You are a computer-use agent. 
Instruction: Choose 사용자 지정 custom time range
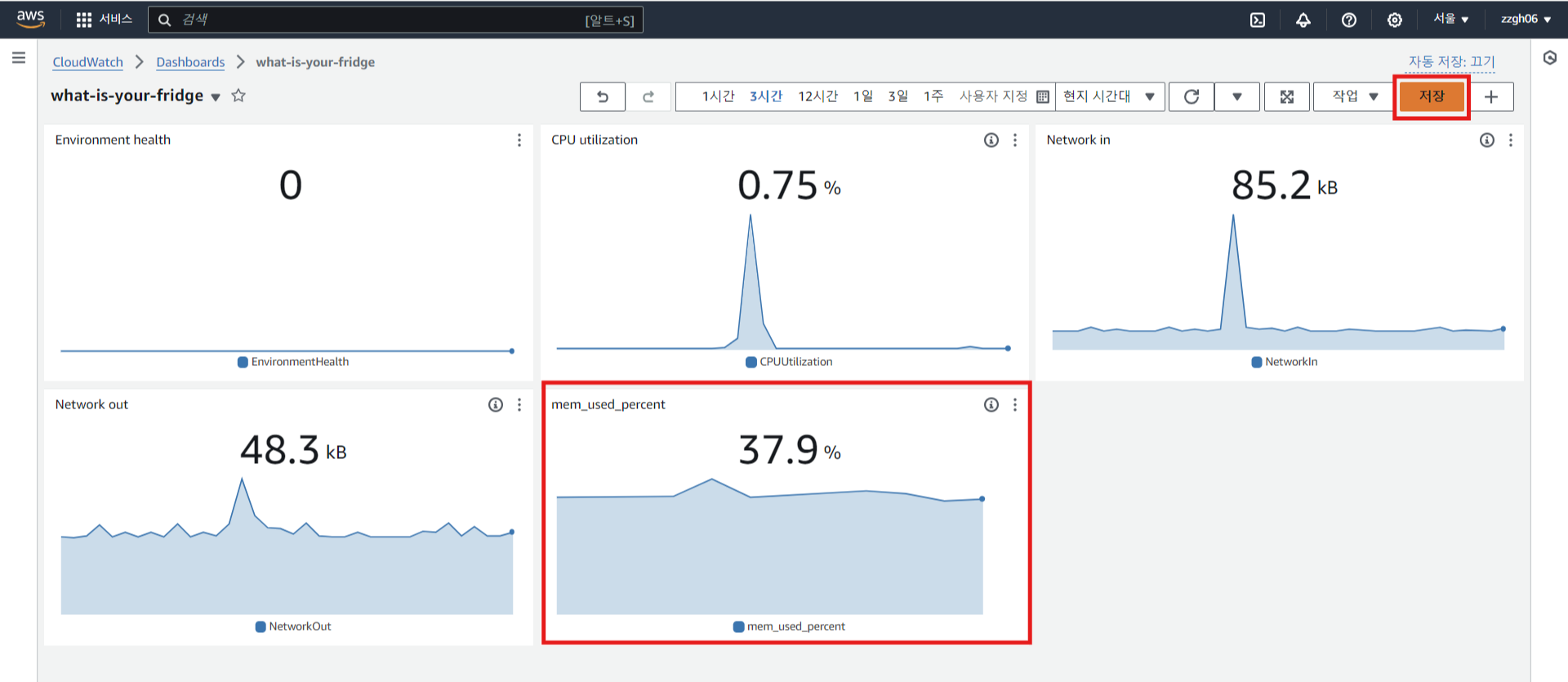click(x=993, y=96)
